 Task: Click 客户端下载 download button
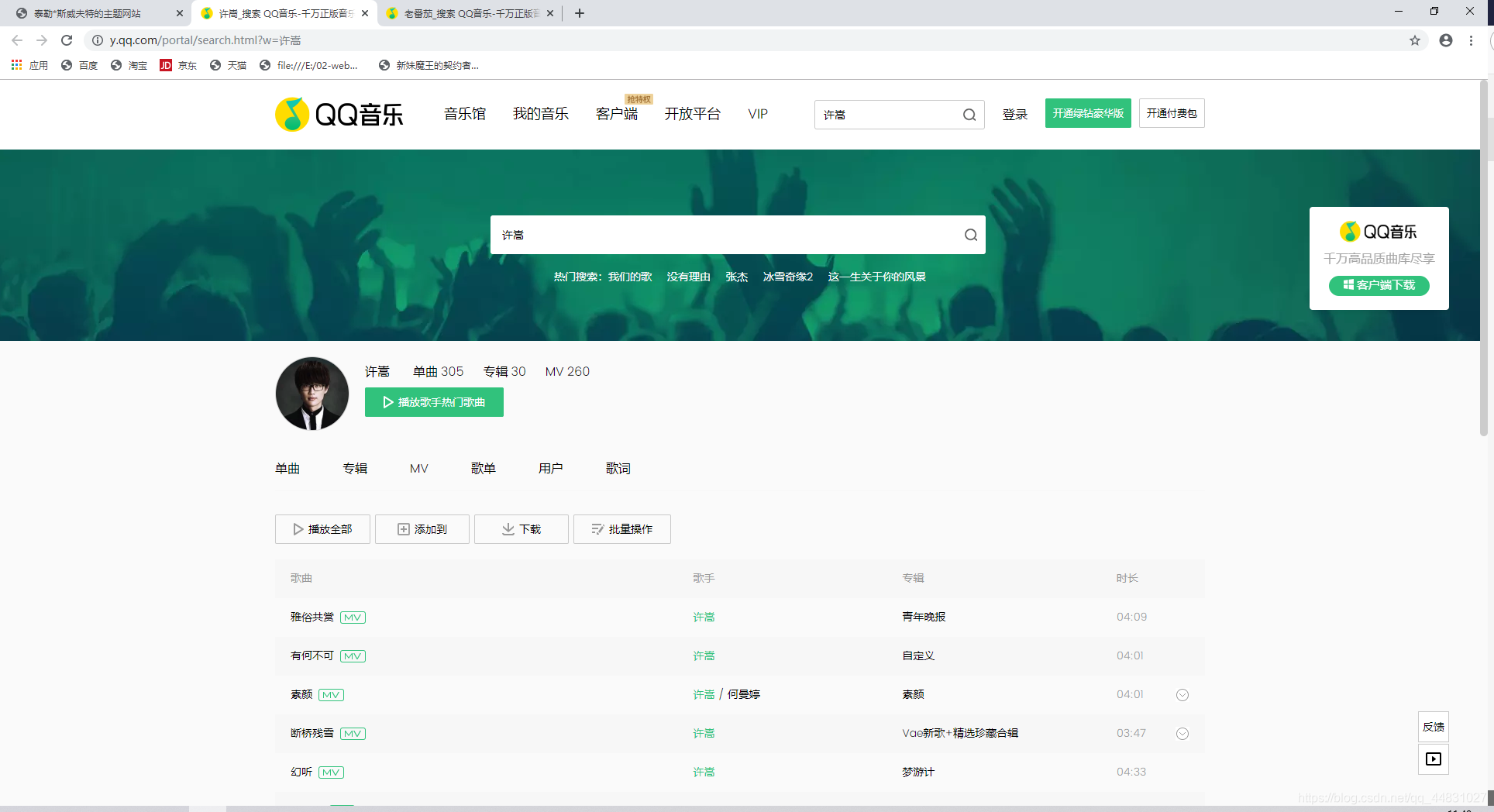point(1379,285)
